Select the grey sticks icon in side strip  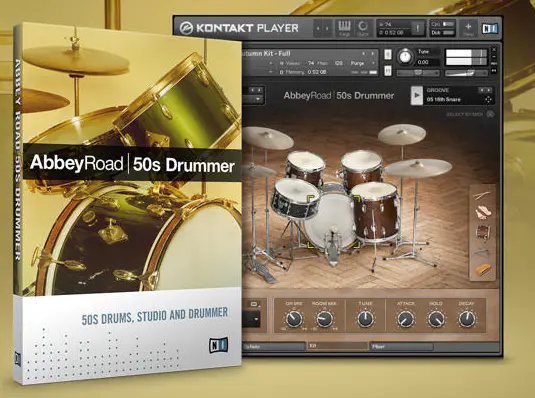(x=482, y=252)
